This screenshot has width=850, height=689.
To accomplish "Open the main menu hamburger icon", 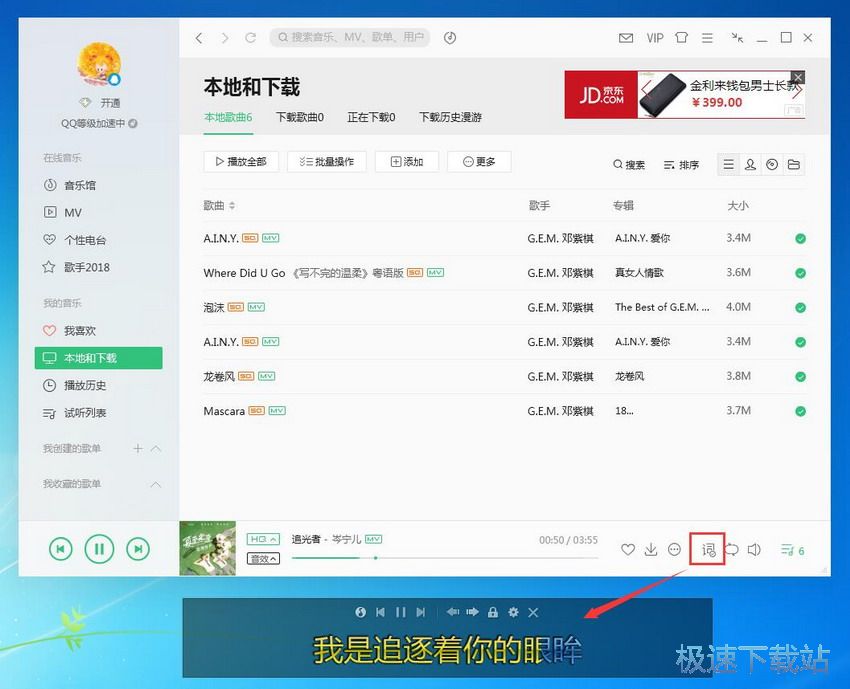I will (x=707, y=38).
